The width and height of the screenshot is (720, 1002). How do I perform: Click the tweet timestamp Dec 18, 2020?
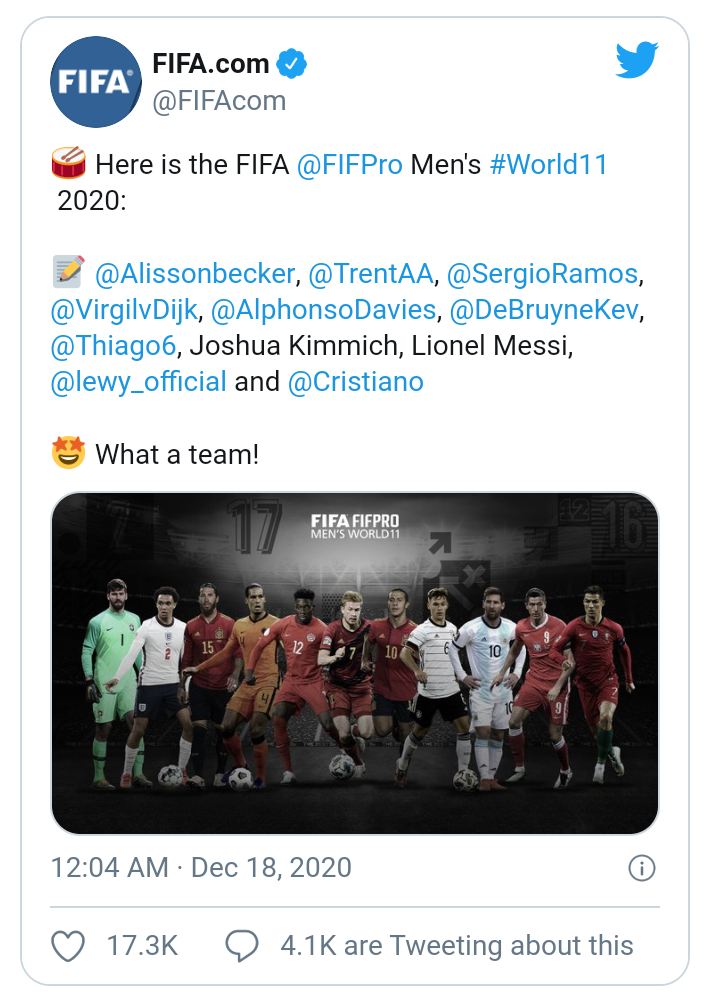click(x=201, y=867)
